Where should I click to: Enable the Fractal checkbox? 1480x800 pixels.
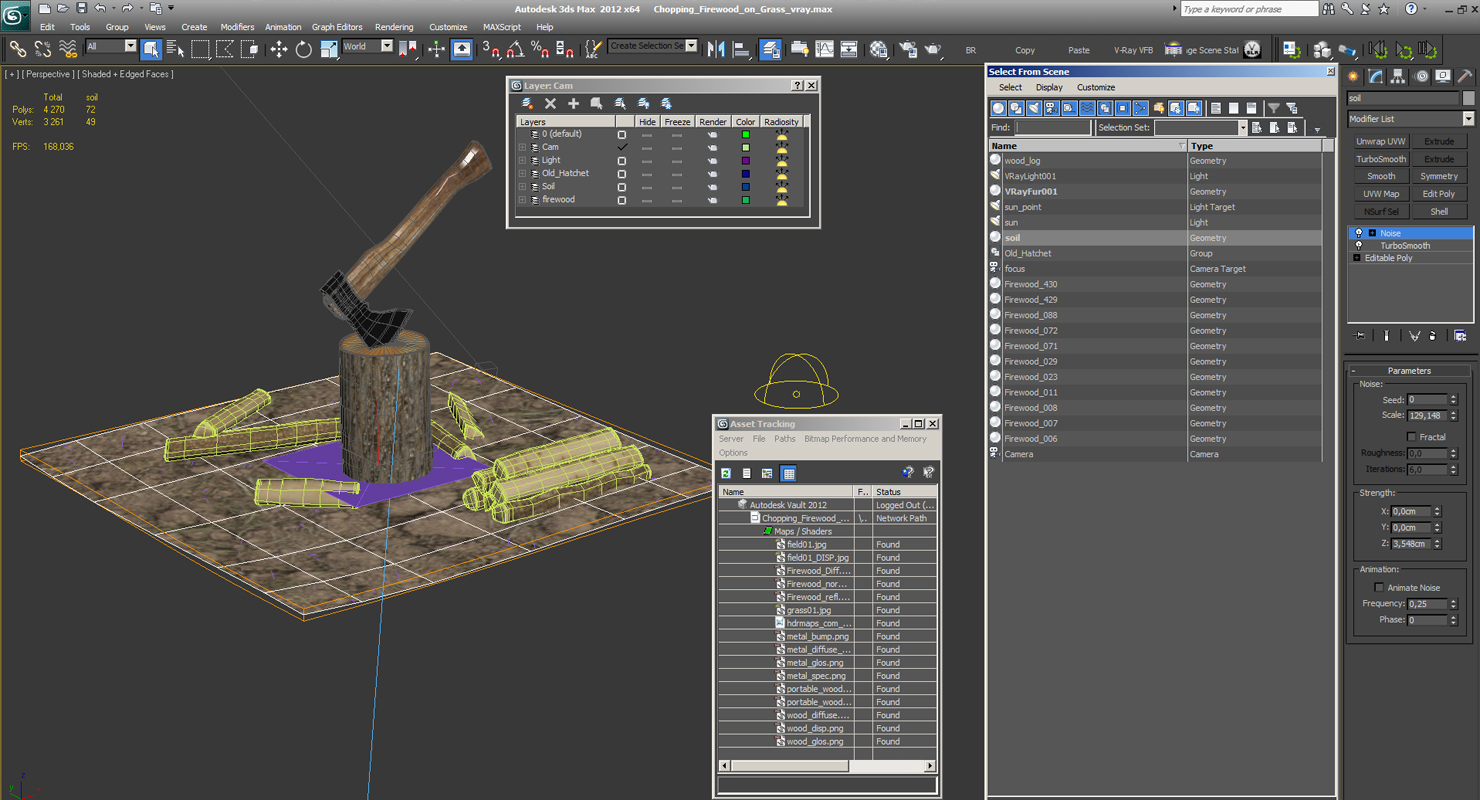1411,437
